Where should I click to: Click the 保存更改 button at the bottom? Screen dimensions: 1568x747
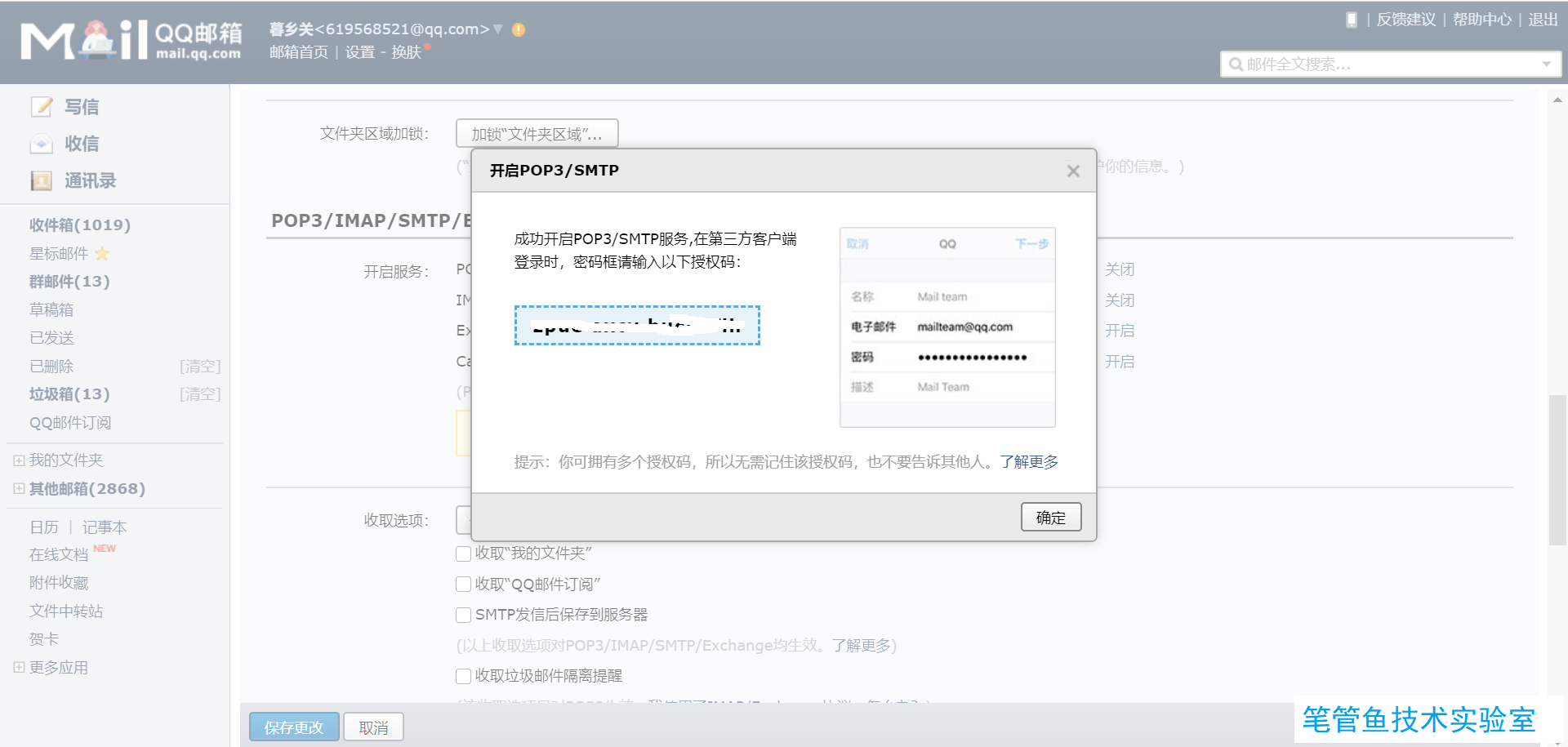(x=294, y=727)
